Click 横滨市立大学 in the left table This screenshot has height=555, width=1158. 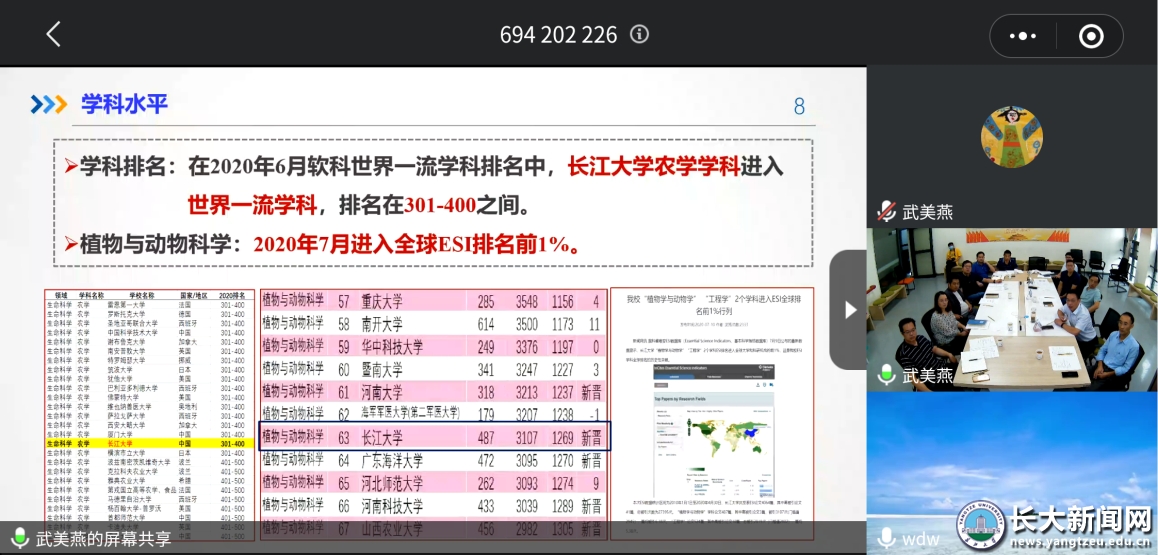point(126,452)
